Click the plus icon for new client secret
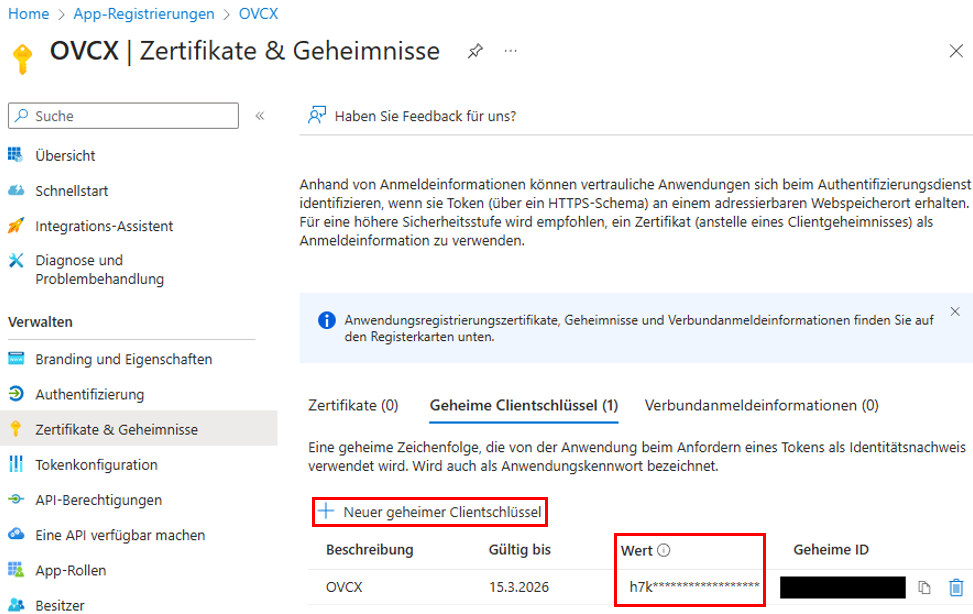 (325, 512)
